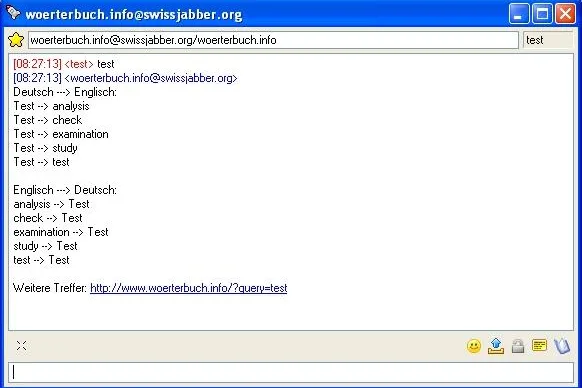582x388 pixels.
Task: Click the yellow star contact icon
Action: pos(16,40)
